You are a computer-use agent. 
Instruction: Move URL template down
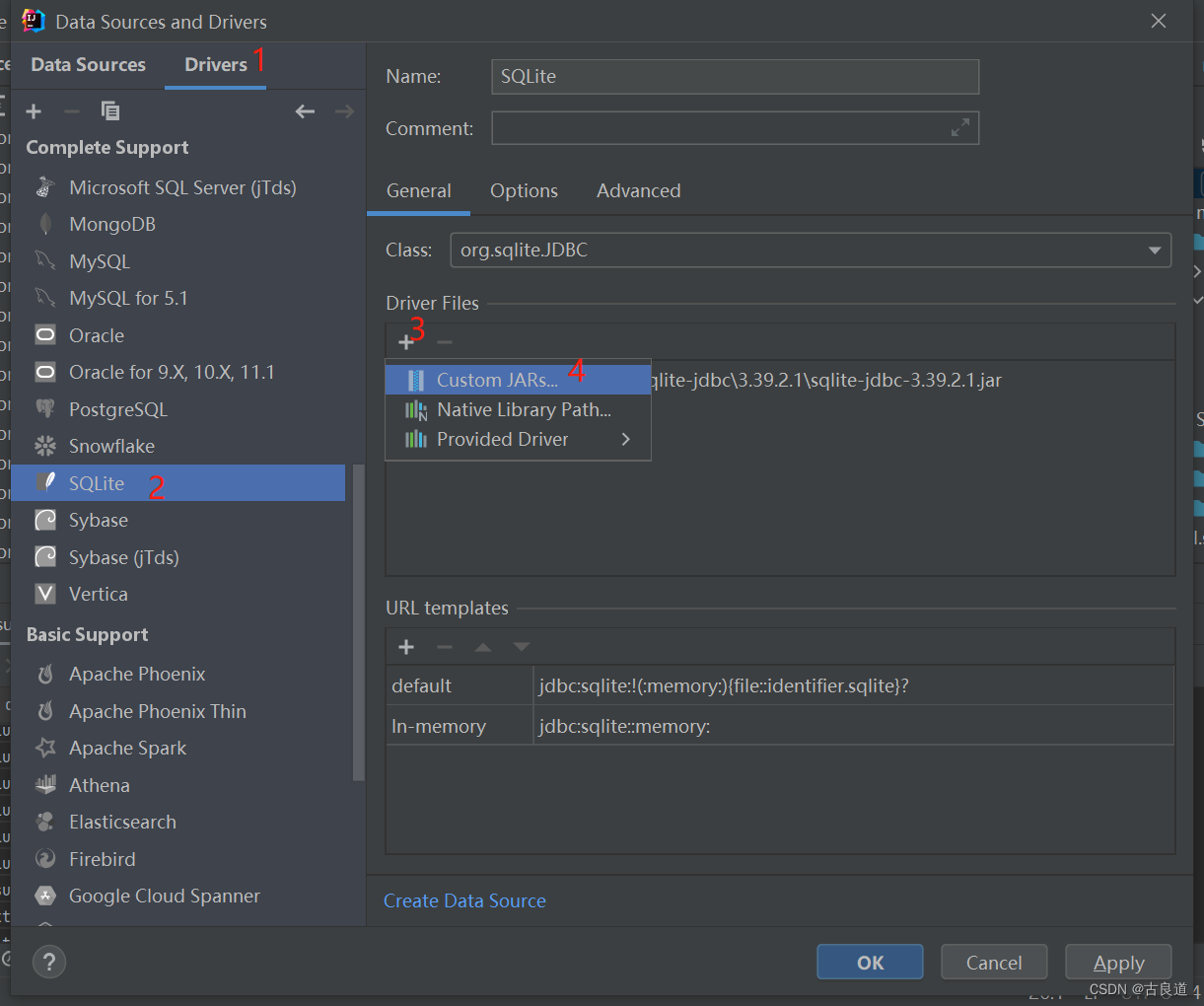tap(522, 647)
